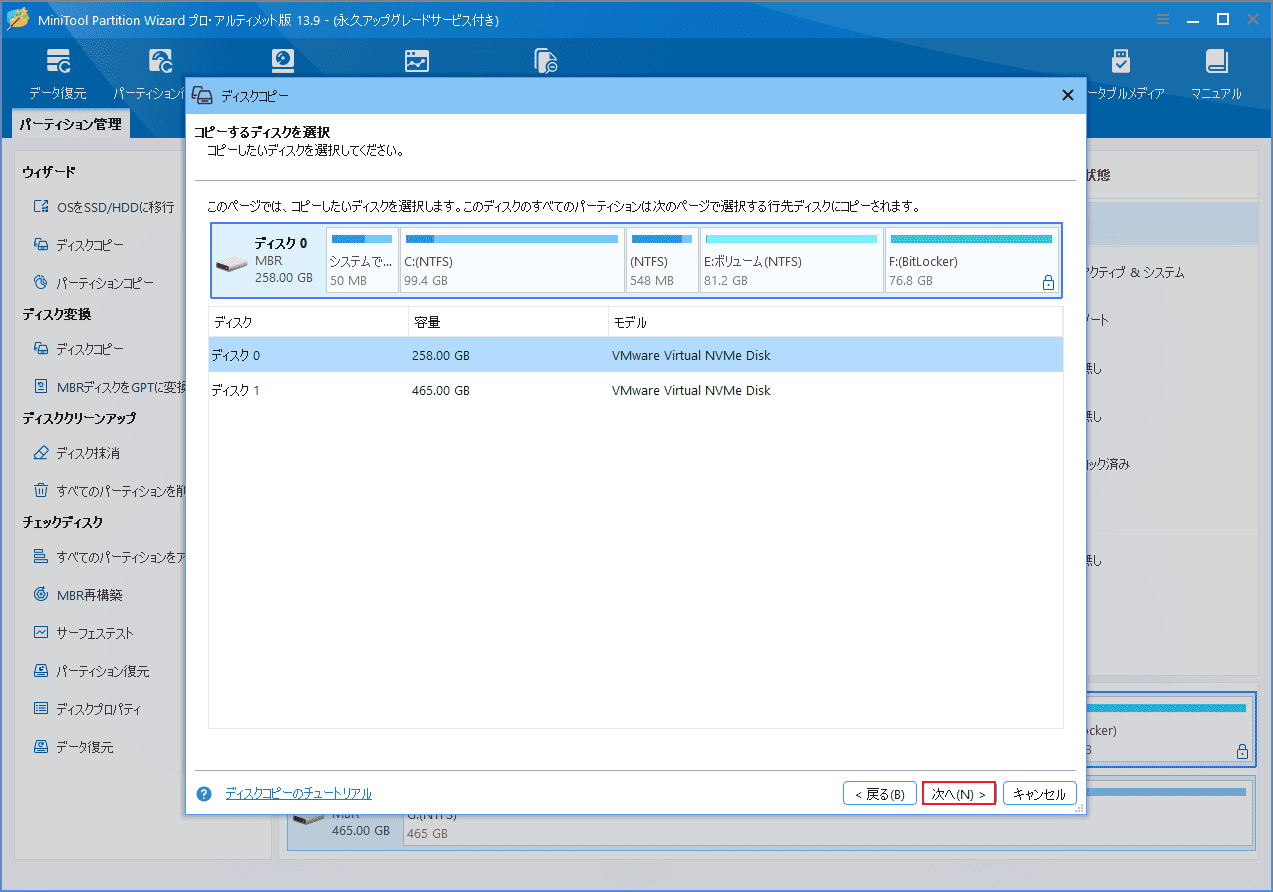Click the documents-with-magnifier toolbar icon
The width and height of the screenshot is (1273, 892).
tap(546, 61)
